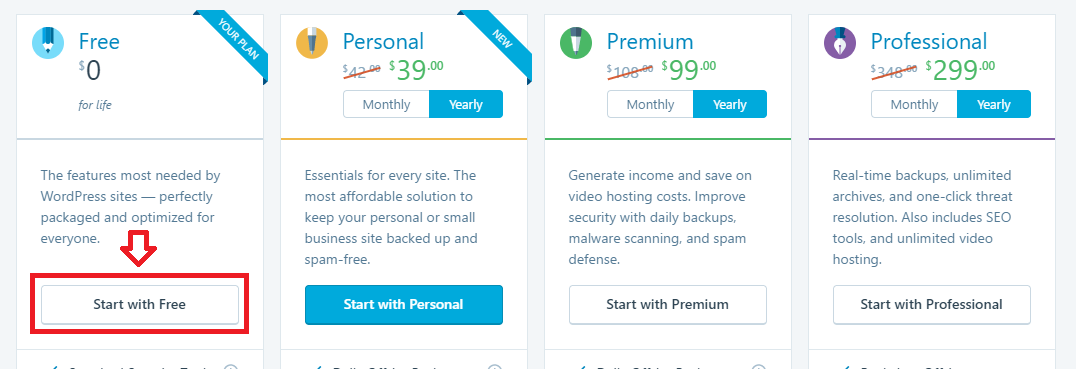Click the NEW ribbon on Personal plan
This screenshot has height=369, width=1076.
coord(501,38)
